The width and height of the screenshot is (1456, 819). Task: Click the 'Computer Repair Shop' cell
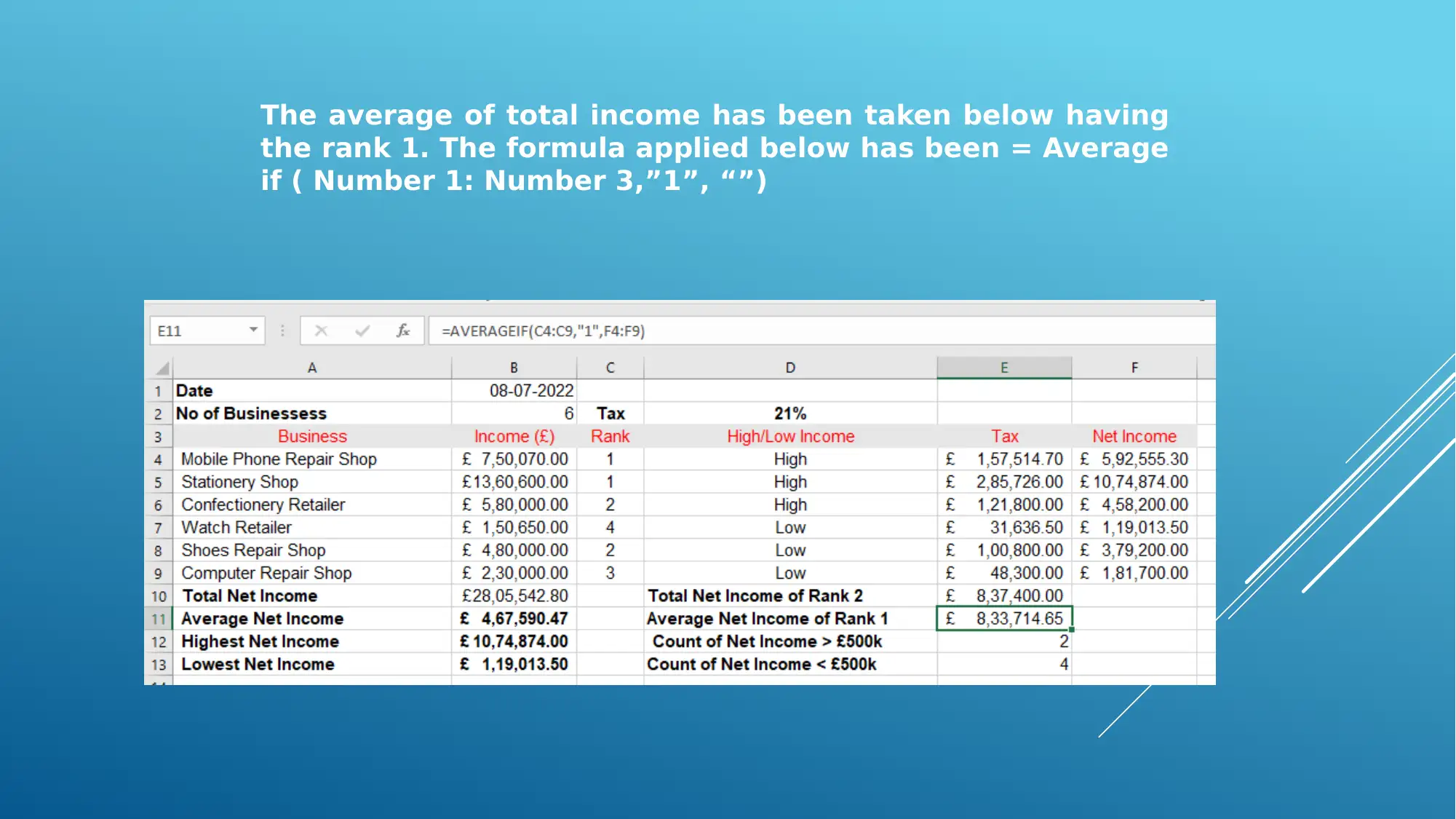coord(312,573)
